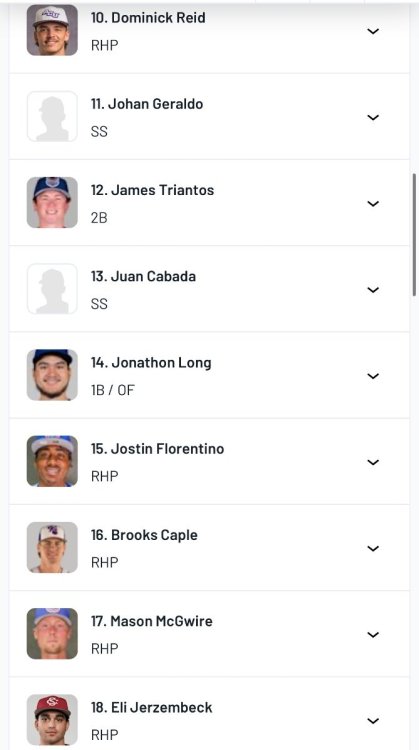Expand Jonathon Long's chevron arrow
419x750 pixels.
(x=373, y=376)
